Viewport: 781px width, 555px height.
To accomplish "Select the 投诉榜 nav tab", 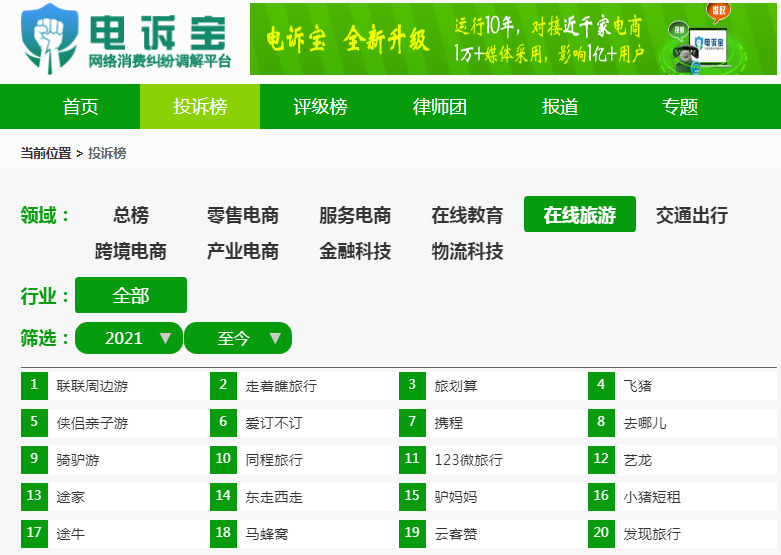I will point(200,107).
